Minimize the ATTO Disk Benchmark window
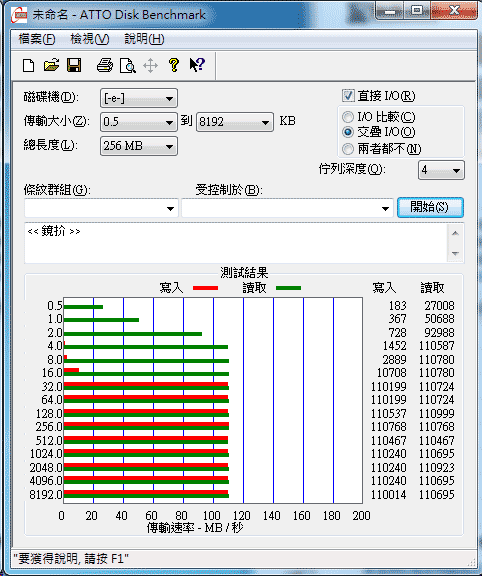 (390, 11)
